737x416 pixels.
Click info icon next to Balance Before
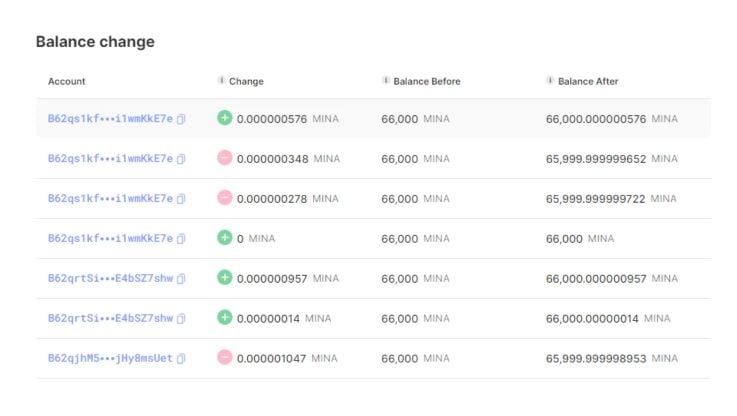coord(386,81)
